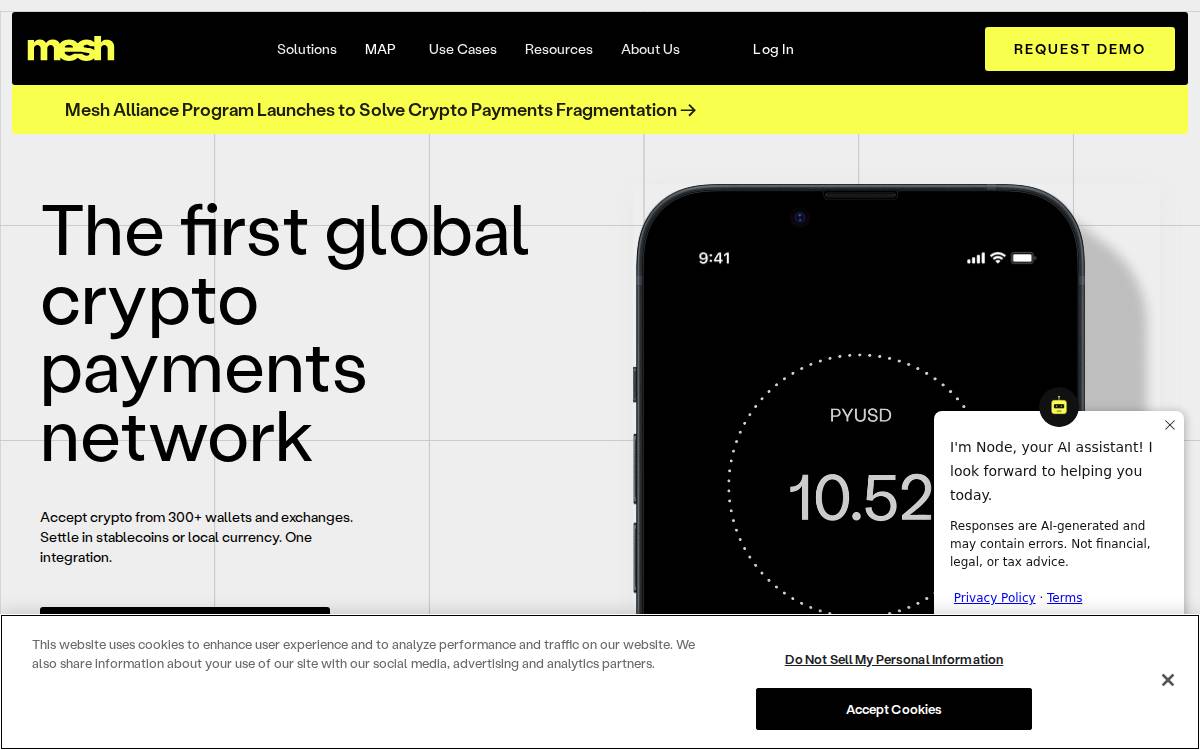Open the Terms link in chat
Screen dimensions: 1200x750
click(1064, 598)
